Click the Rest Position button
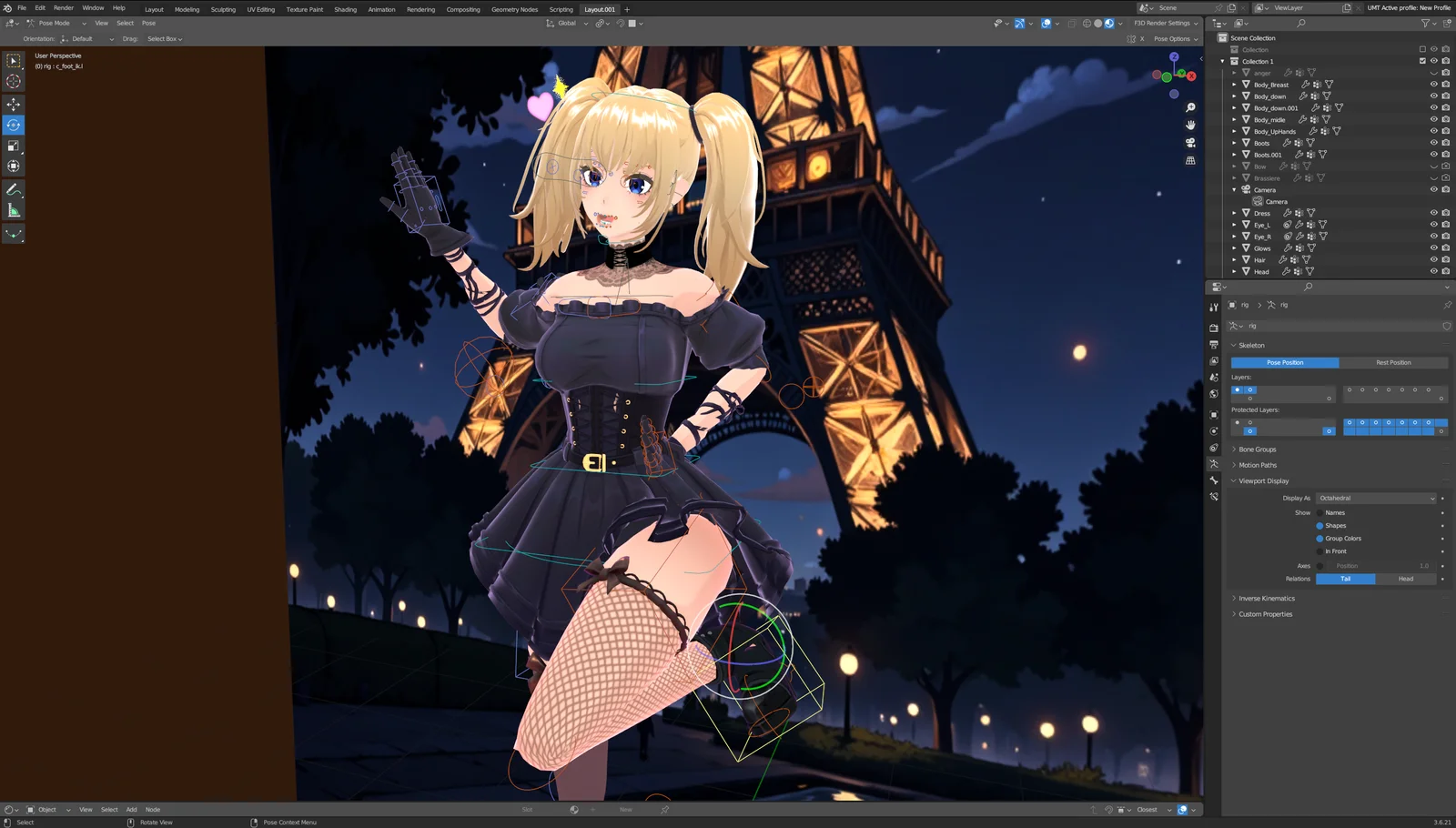 coord(1393,362)
